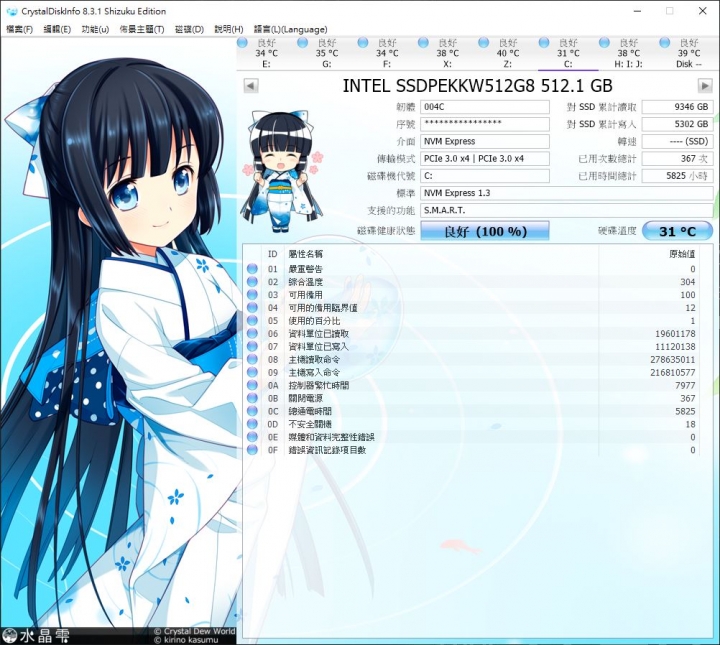Image resolution: width=720 pixels, height=645 pixels.
Task: Go to previous disk with left arrow
Action: (251, 86)
